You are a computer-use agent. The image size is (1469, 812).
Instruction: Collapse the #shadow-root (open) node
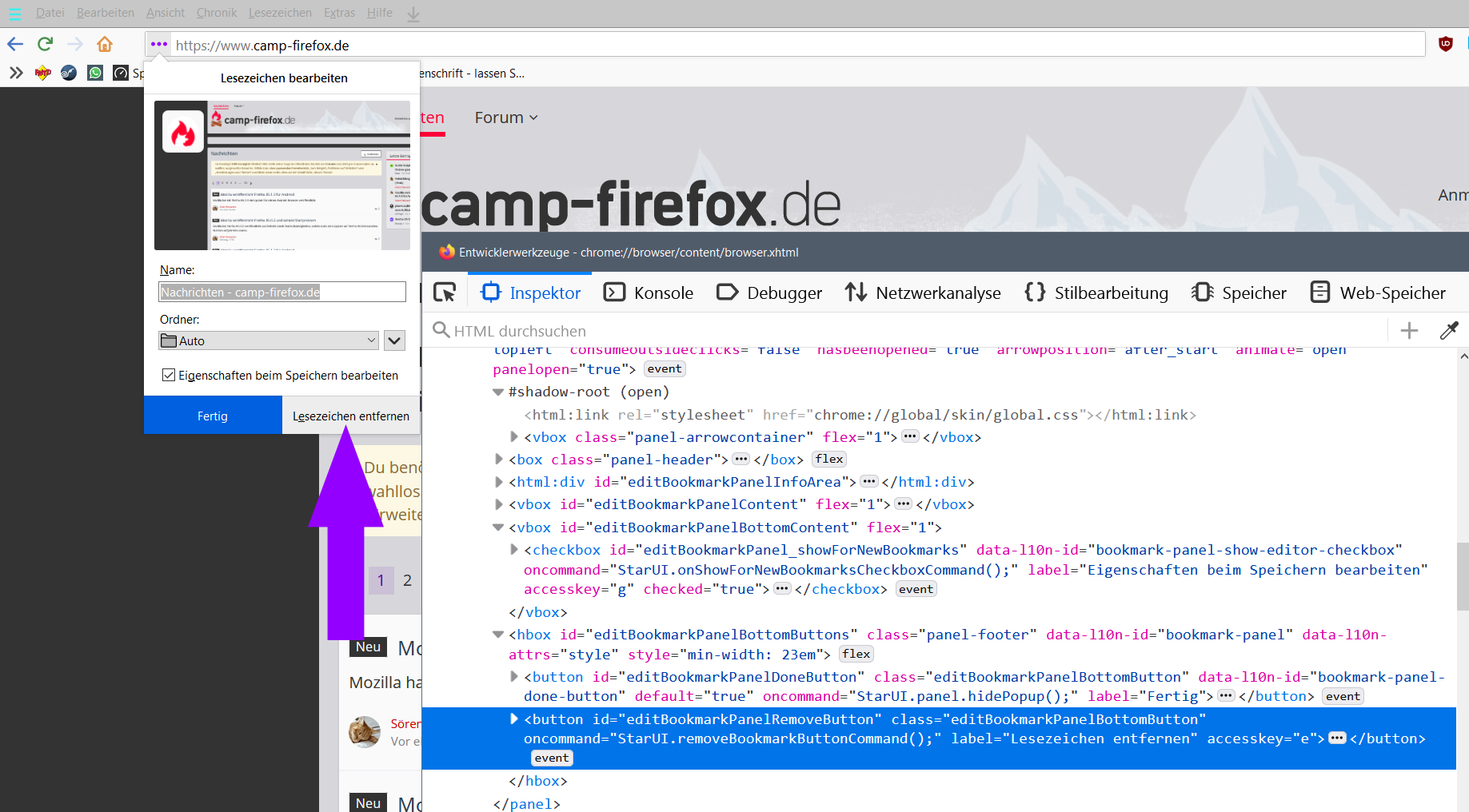[x=498, y=392]
